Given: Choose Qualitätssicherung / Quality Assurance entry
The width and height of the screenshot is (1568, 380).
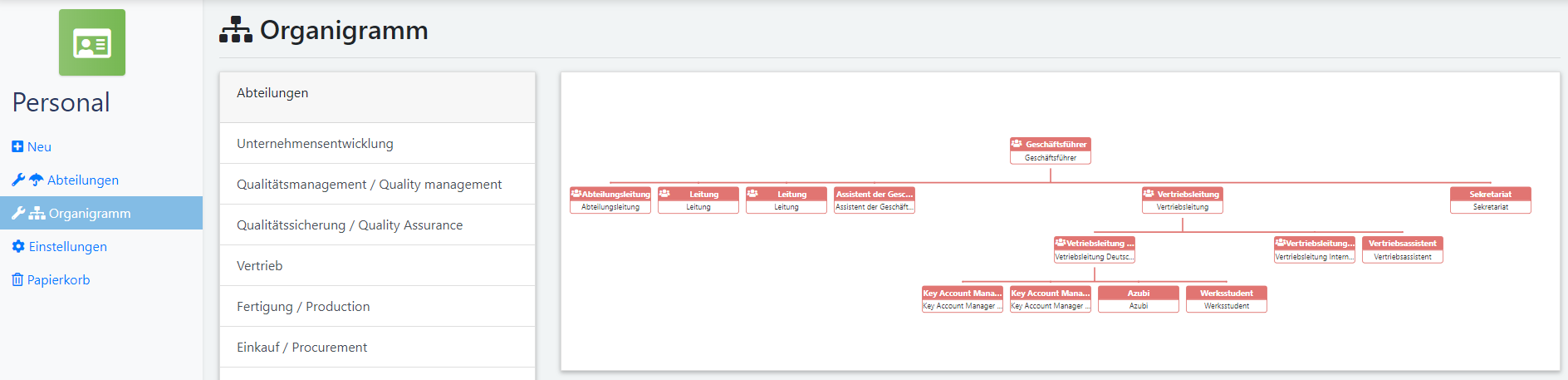Looking at the screenshot, I should point(377,225).
